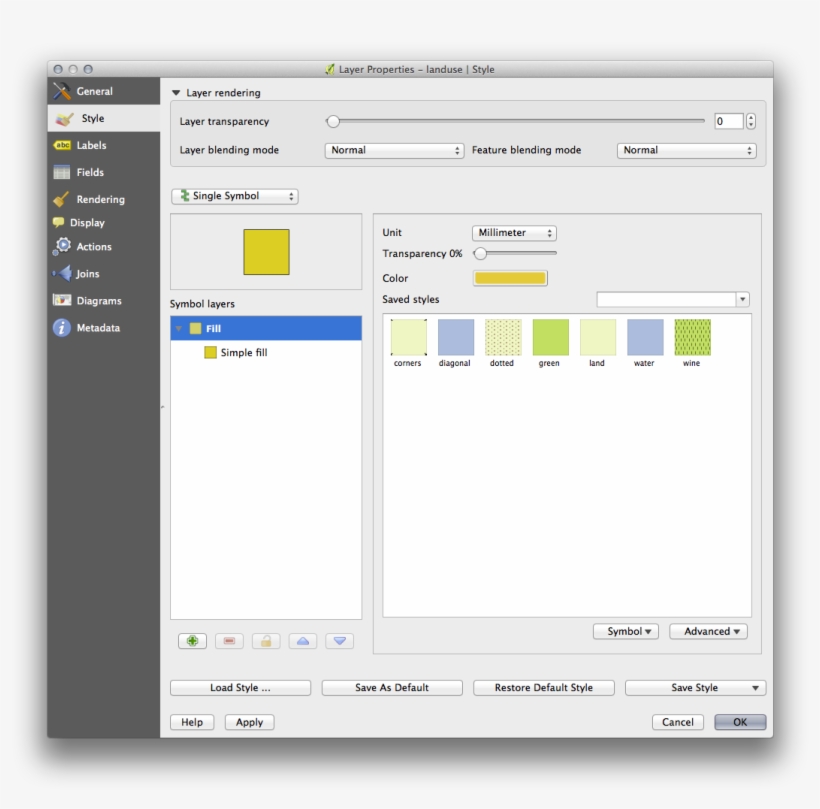Add a new symbol layer
The width and height of the screenshot is (820, 809).
(193, 640)
